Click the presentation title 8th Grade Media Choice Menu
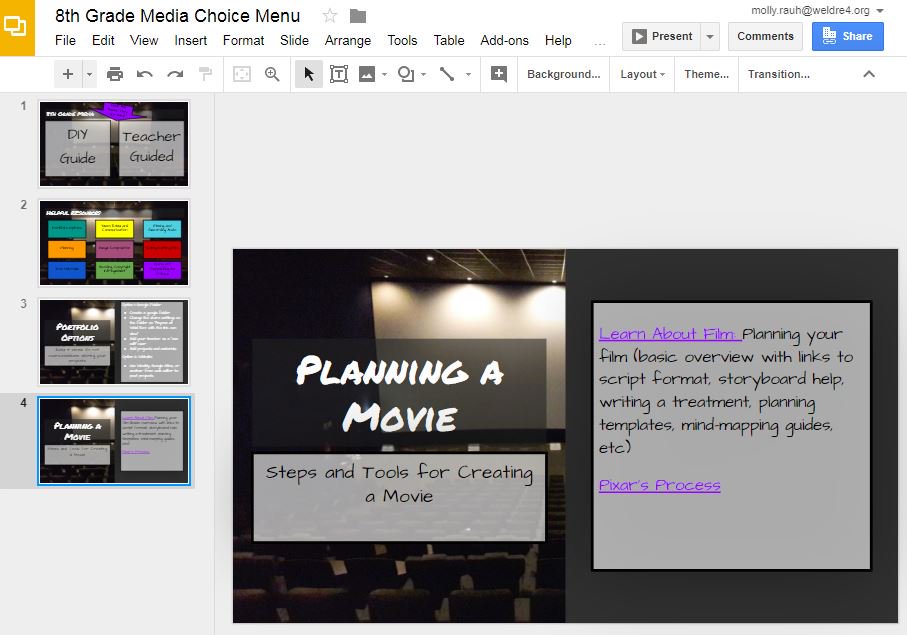Viewport: 907px width, 635px height. tap(178, 16)
